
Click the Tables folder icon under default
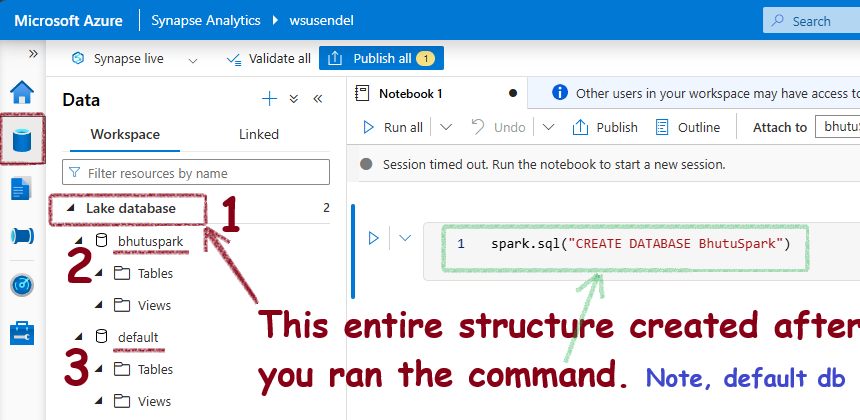point(122,368)
